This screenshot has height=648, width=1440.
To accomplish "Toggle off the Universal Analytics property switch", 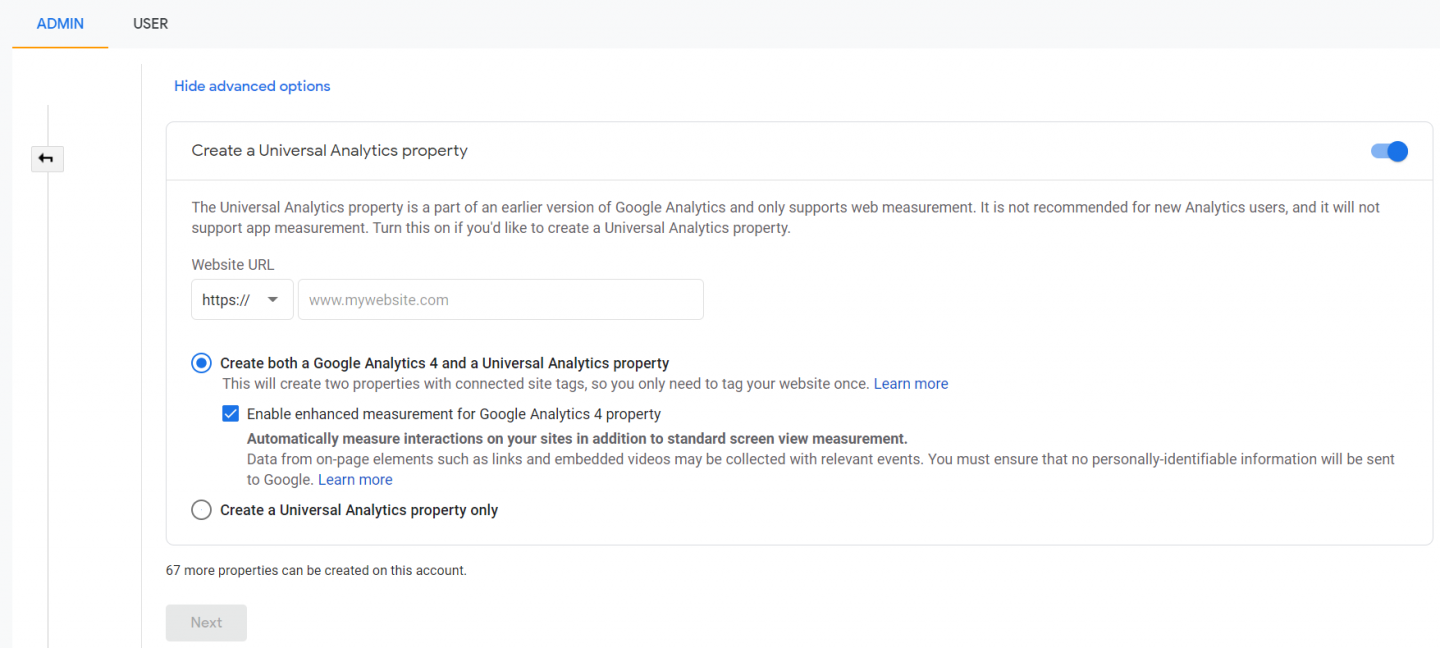I will [1389, 151].
